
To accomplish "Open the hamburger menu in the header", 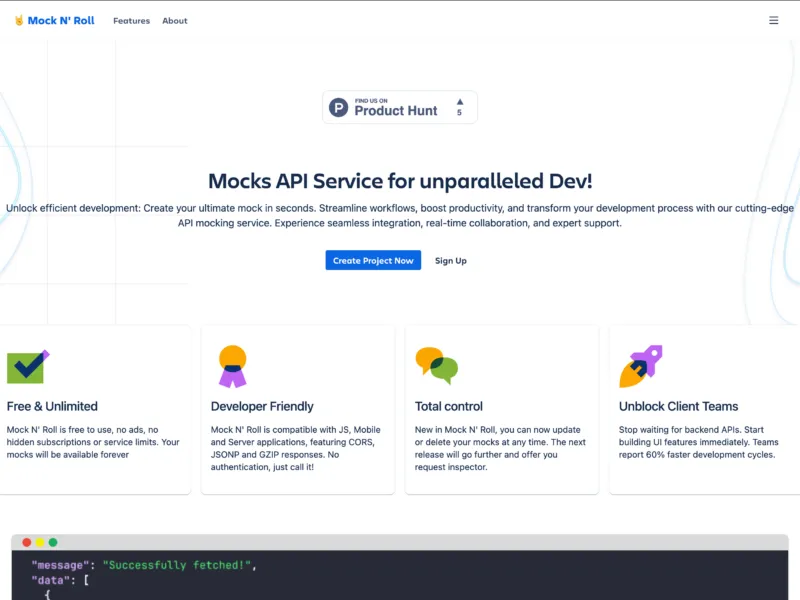I will pyautogui.click(x=773, y=20).
